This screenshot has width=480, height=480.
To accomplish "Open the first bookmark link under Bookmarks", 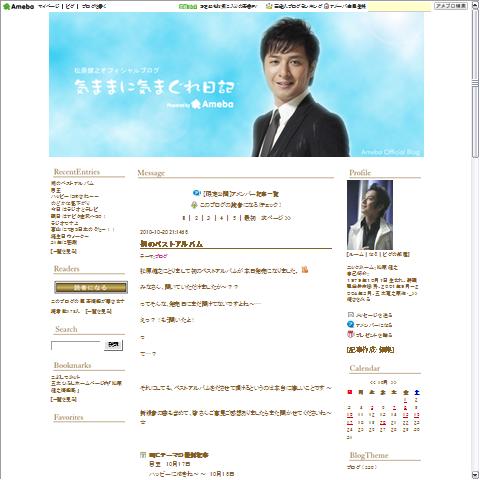I will [x=66, y=377].
